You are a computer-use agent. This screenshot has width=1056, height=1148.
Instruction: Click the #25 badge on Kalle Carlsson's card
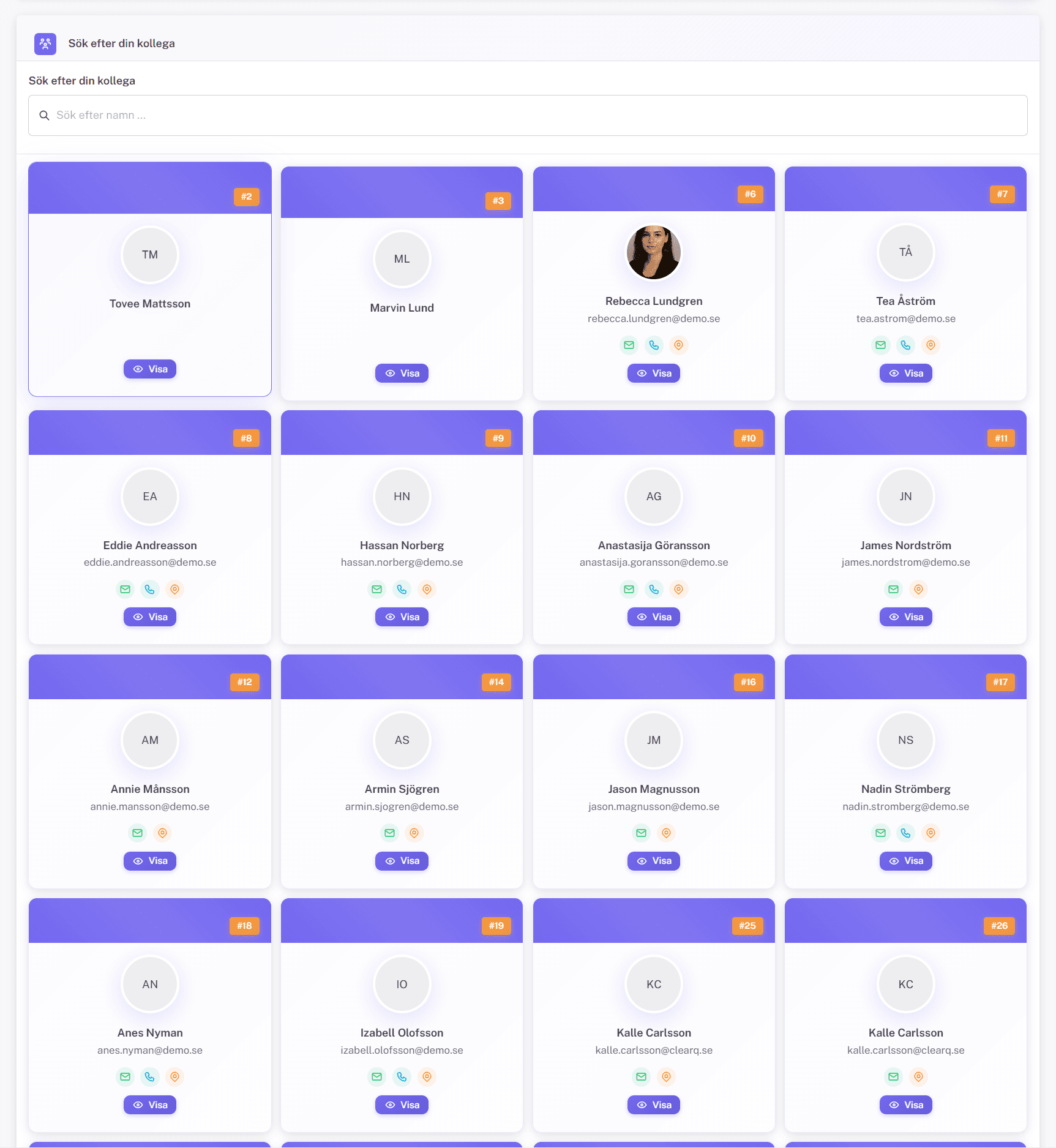click(747, 926)
